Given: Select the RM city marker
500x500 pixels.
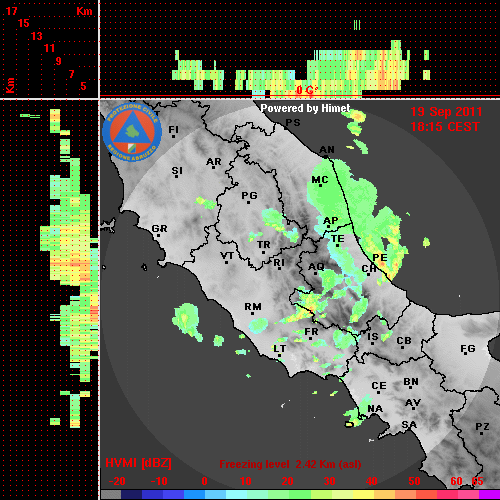Looking at the screenshot, I should tap(252, 313).
